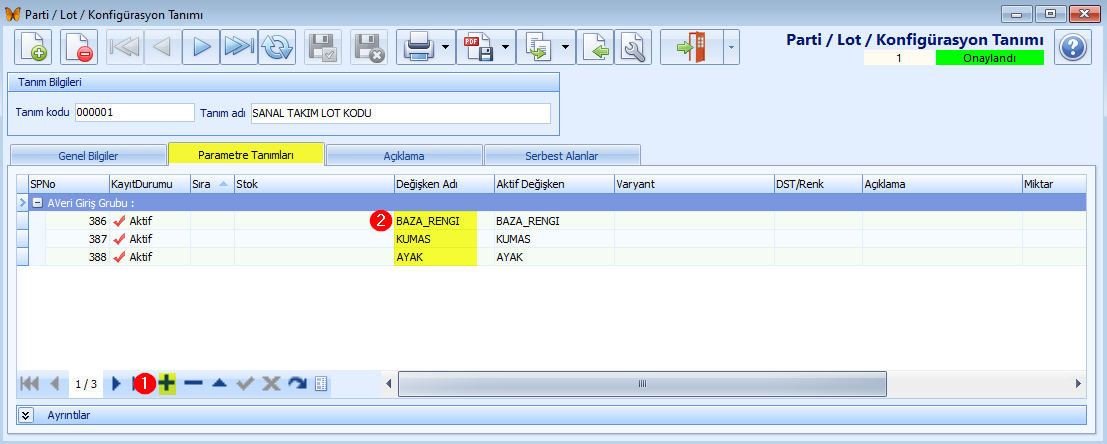The width and height of the screenshot is (1107, 444).
Task: Switch to the Genel Bilgiler tab
Action: 88,156
